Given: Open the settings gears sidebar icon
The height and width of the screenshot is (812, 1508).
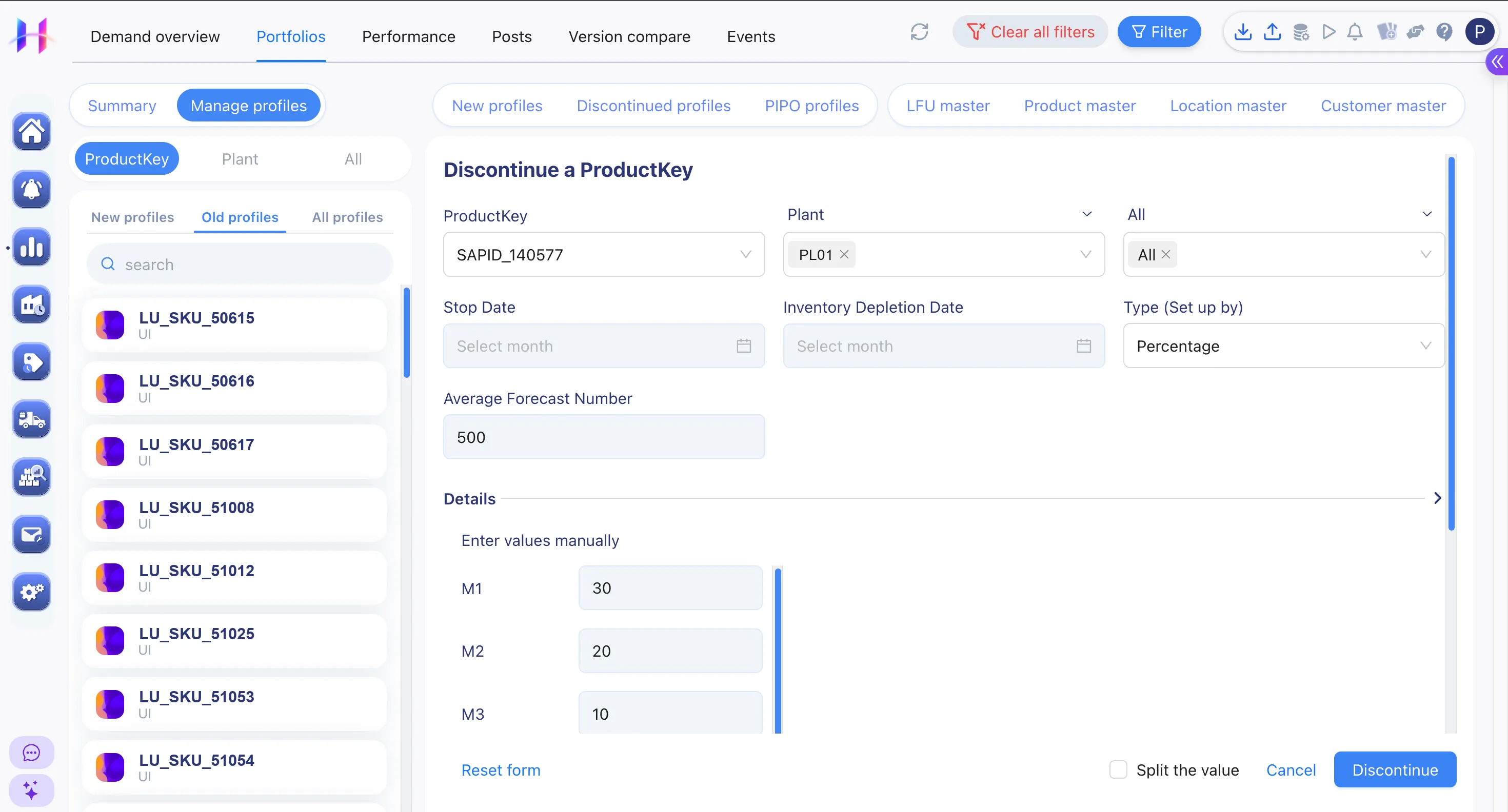Looking at the screenshot, I should tap(32, 592).
